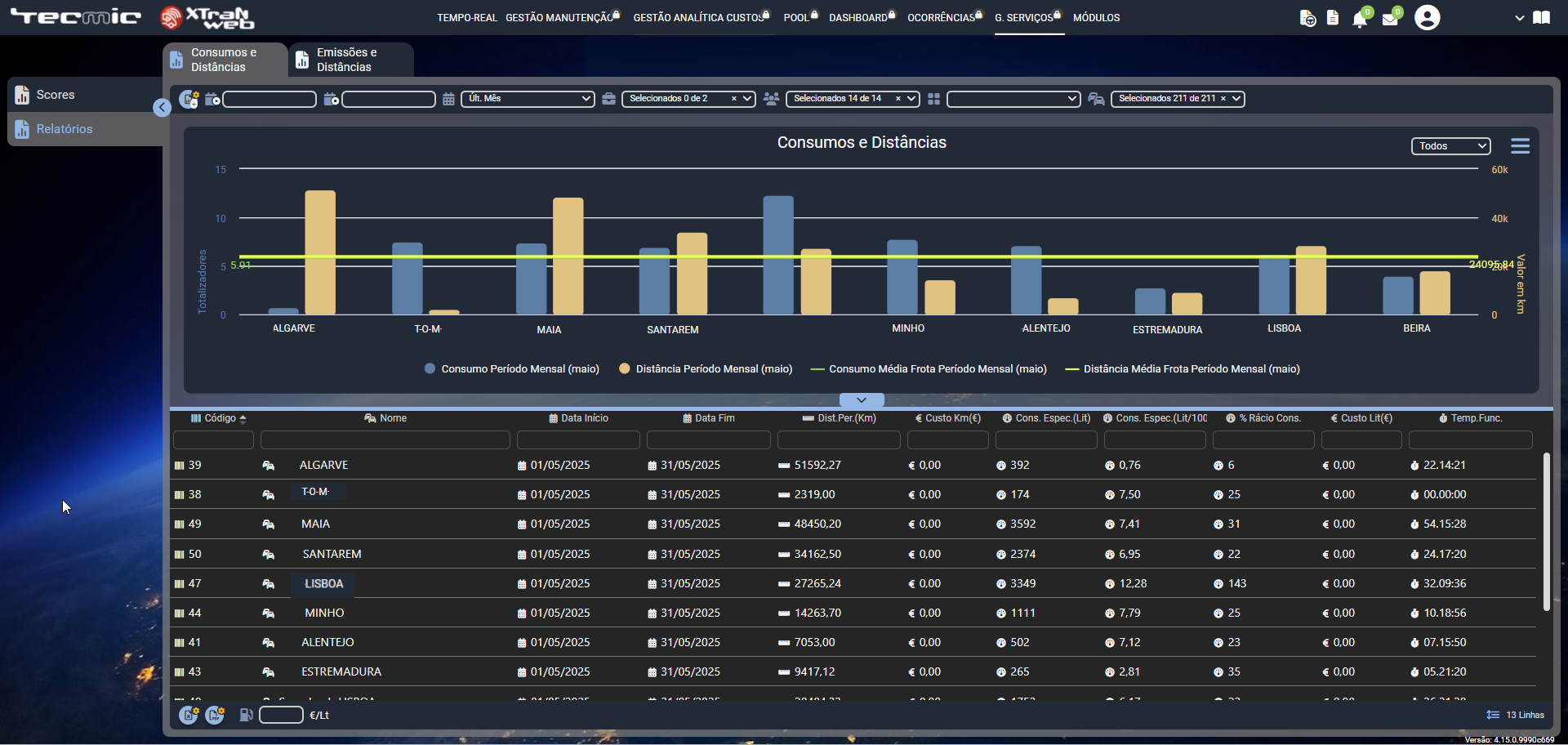This screenshot has width=1568, height=745.
Task: Click the grid squares icon in the filter bar
Action: click(933, 99)
